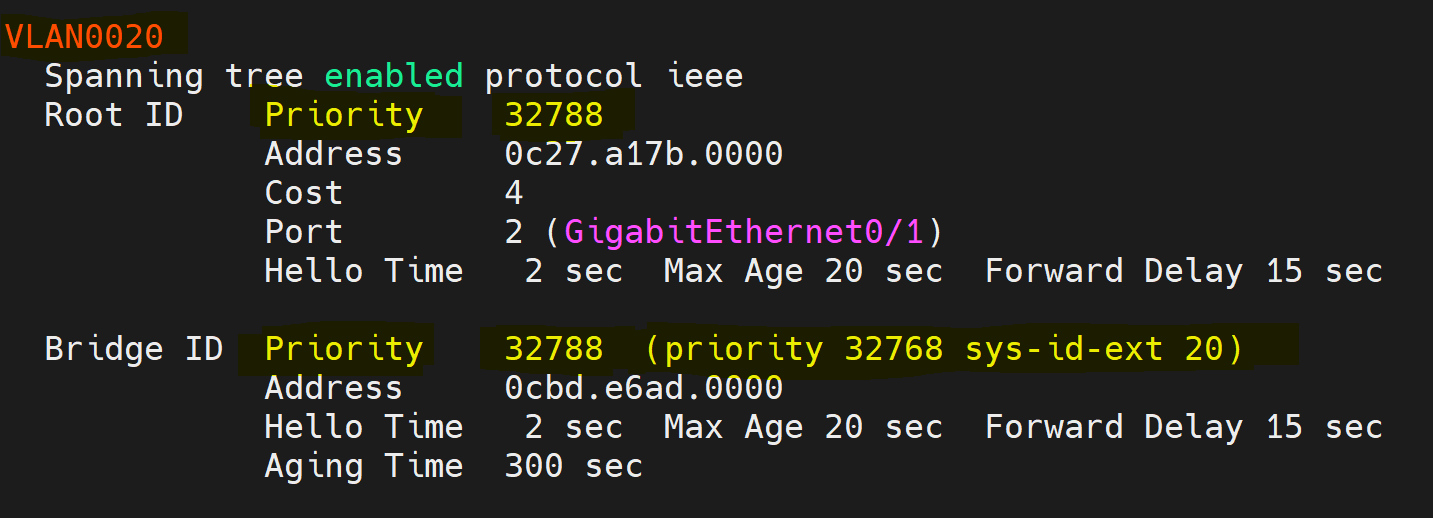Click the bridge address 0cbd.e6ad.0000

pos(644,388)
